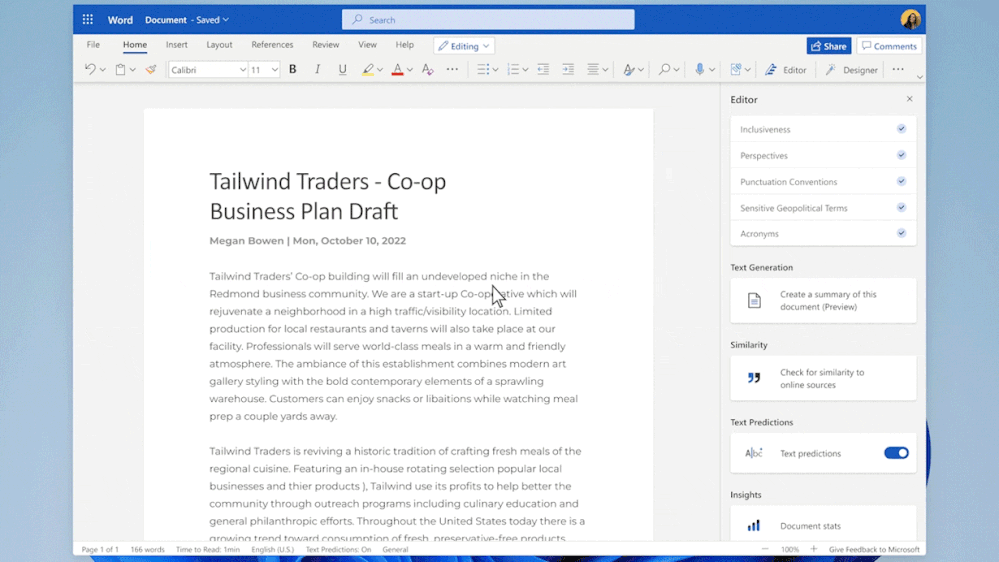Toggle Italic formatting
The width and height of the screenshot is (999, 562).
[x=317, y=69]
